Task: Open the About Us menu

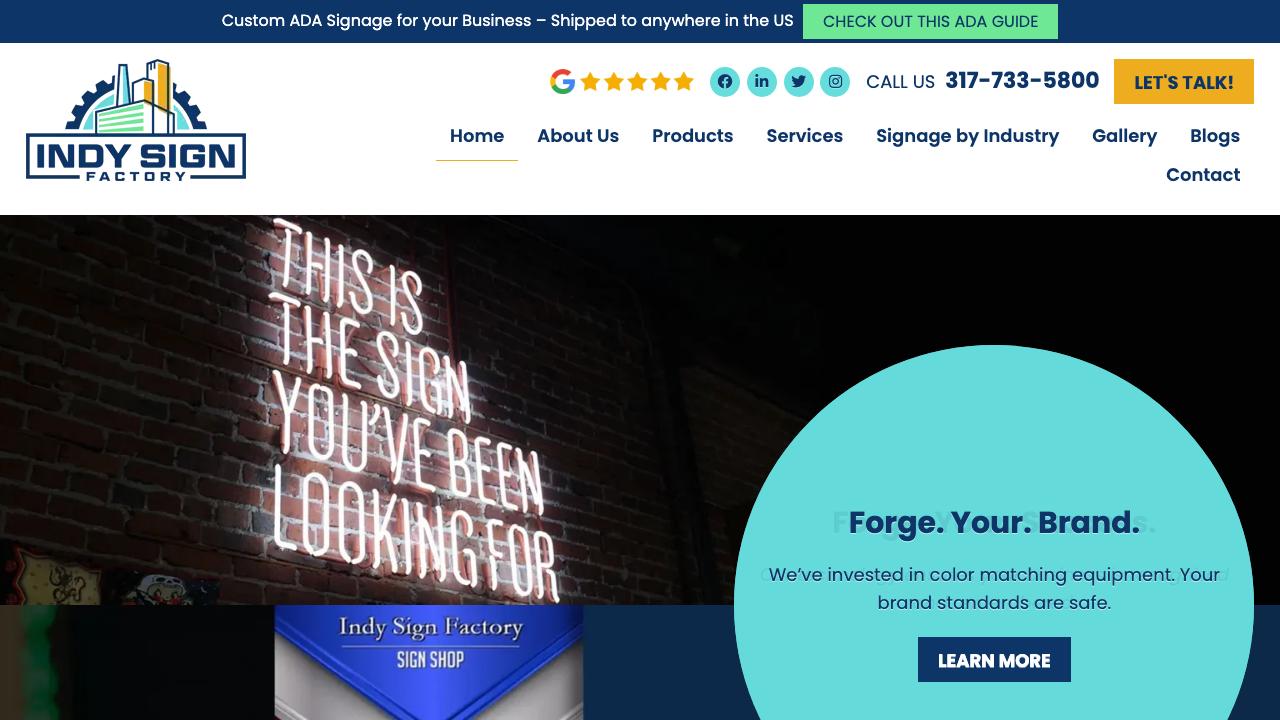Action: pos(578,136)
